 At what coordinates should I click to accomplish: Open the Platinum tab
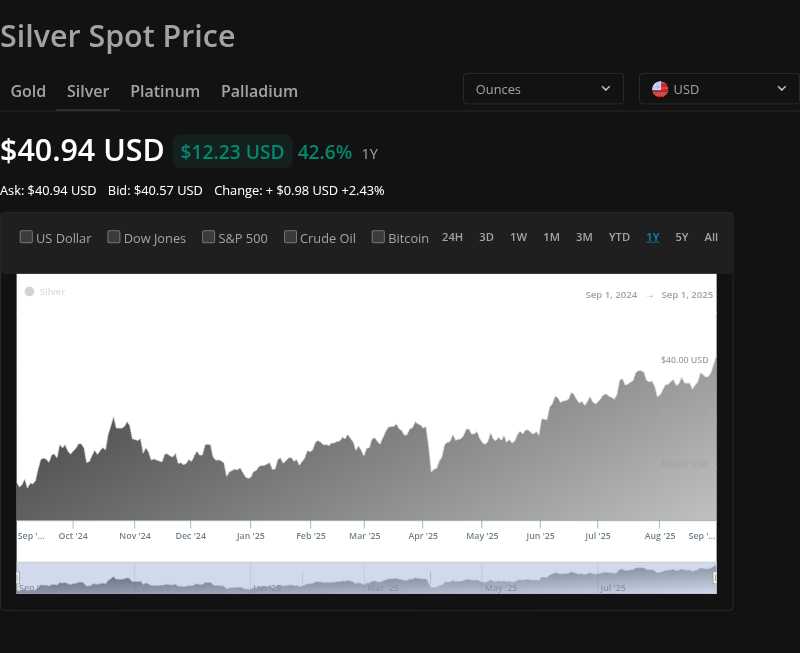pyautogui.click(x=165, y=91)
